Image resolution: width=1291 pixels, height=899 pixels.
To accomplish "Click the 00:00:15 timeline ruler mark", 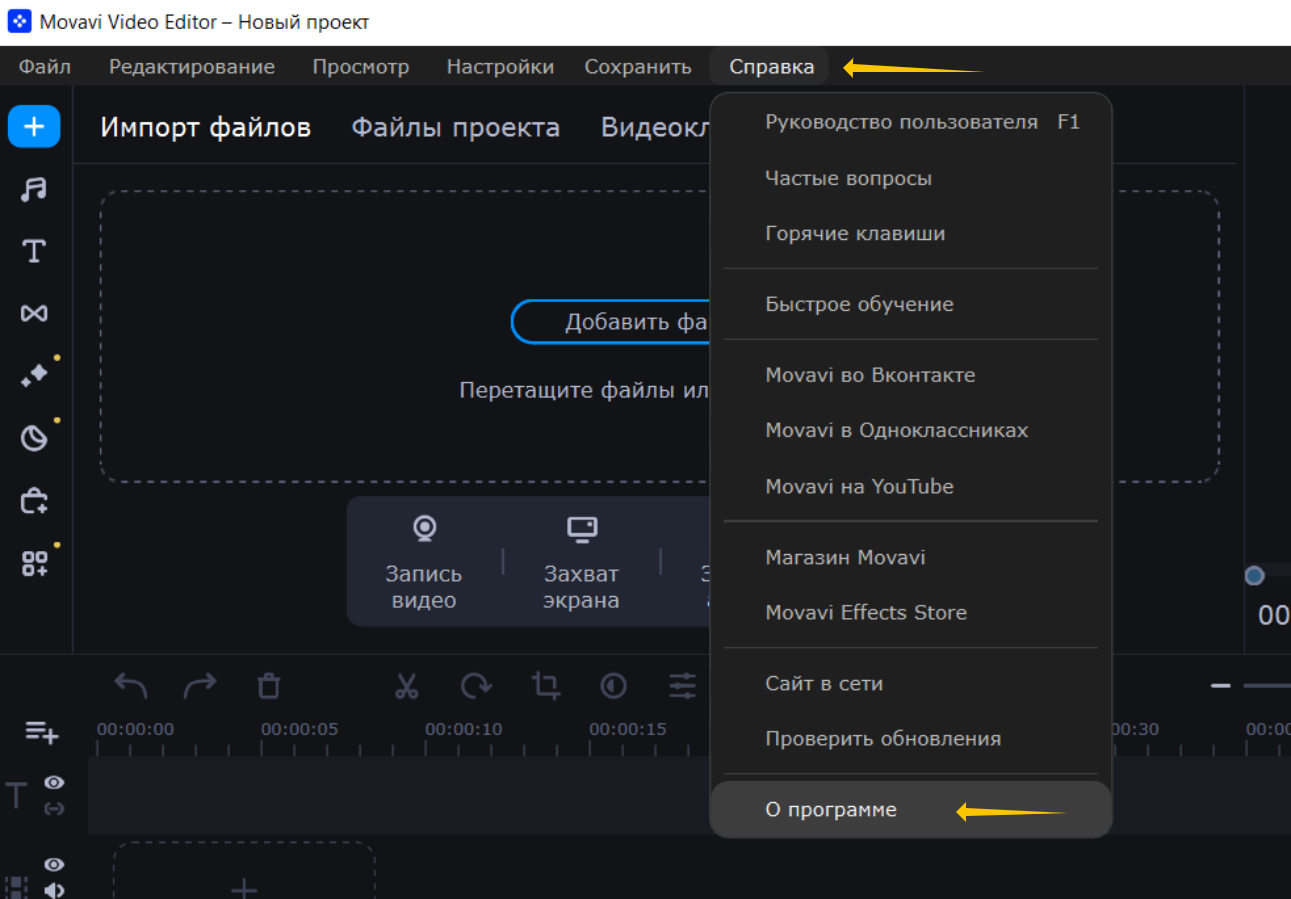I will 627,729.
